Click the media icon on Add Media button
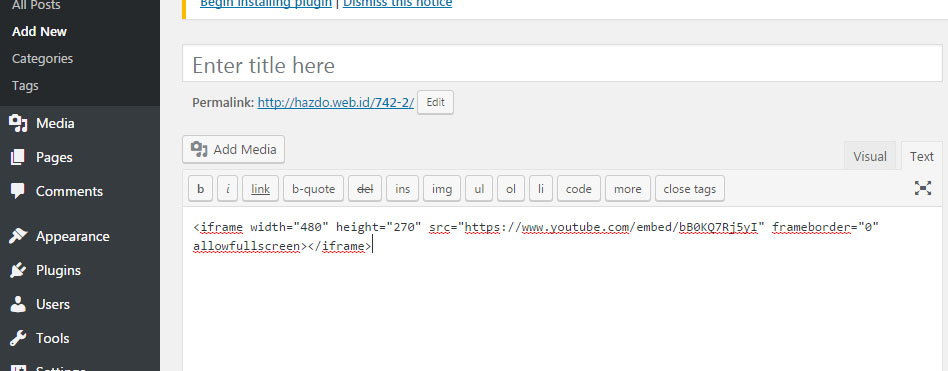The height and width of the screenshot is (371, 948). pyautogui.click(x=199, y=149)
